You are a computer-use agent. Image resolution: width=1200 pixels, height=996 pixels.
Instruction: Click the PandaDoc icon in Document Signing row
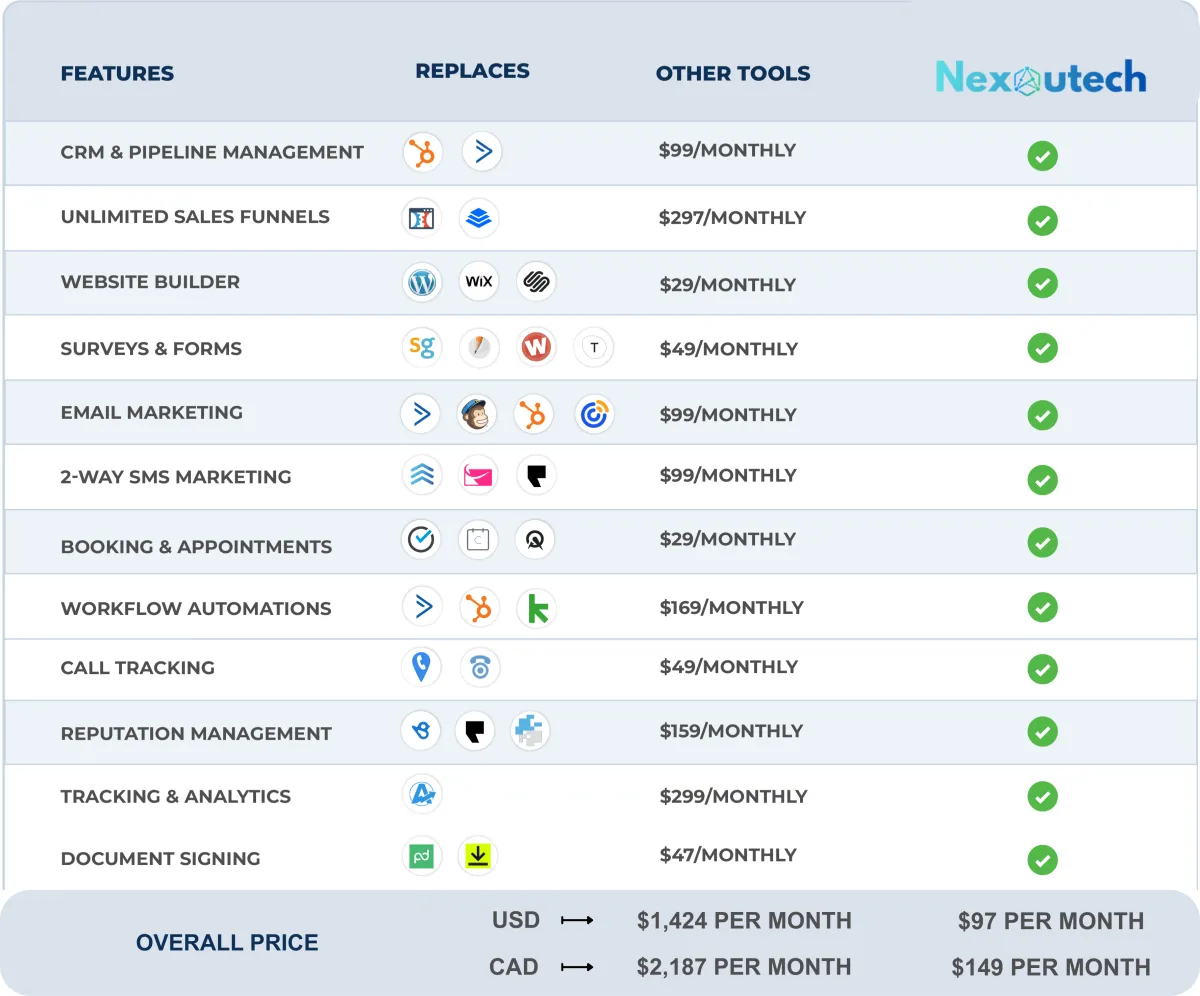point(421,856)
